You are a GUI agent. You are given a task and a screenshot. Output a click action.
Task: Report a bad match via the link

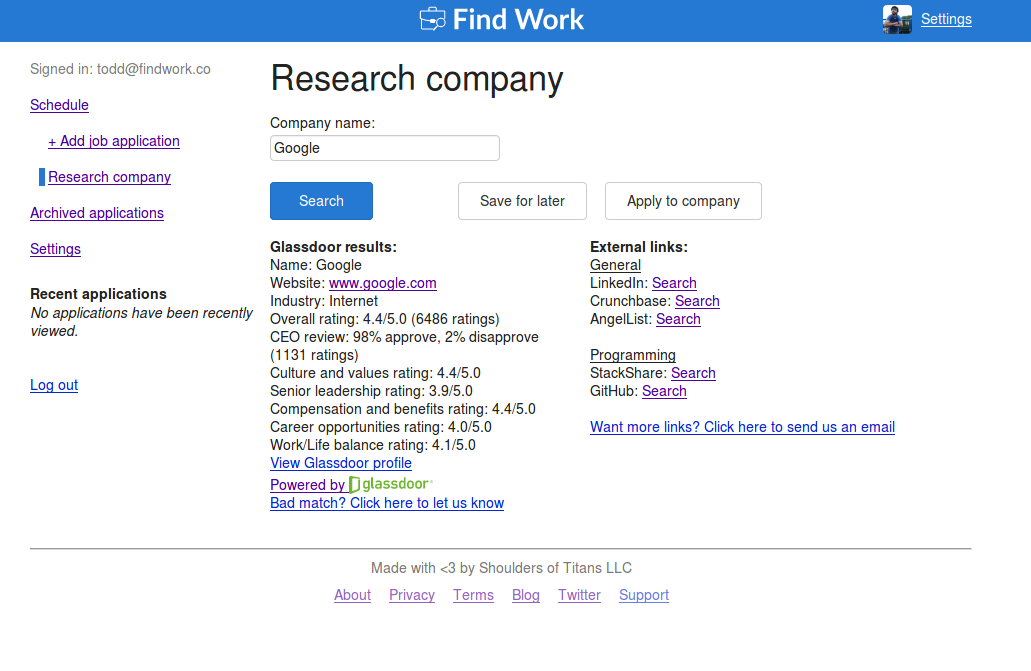point(387,503)
